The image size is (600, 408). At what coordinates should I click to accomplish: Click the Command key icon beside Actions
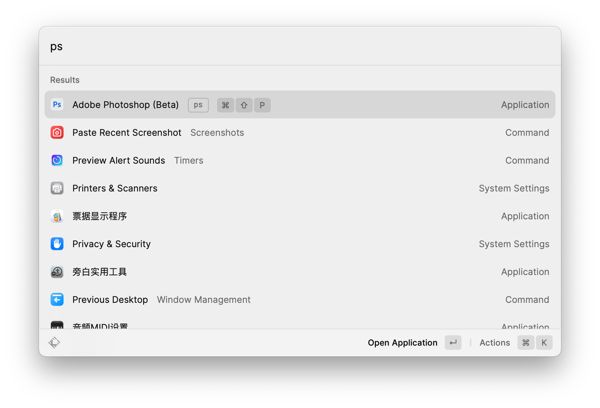point(526,343)
